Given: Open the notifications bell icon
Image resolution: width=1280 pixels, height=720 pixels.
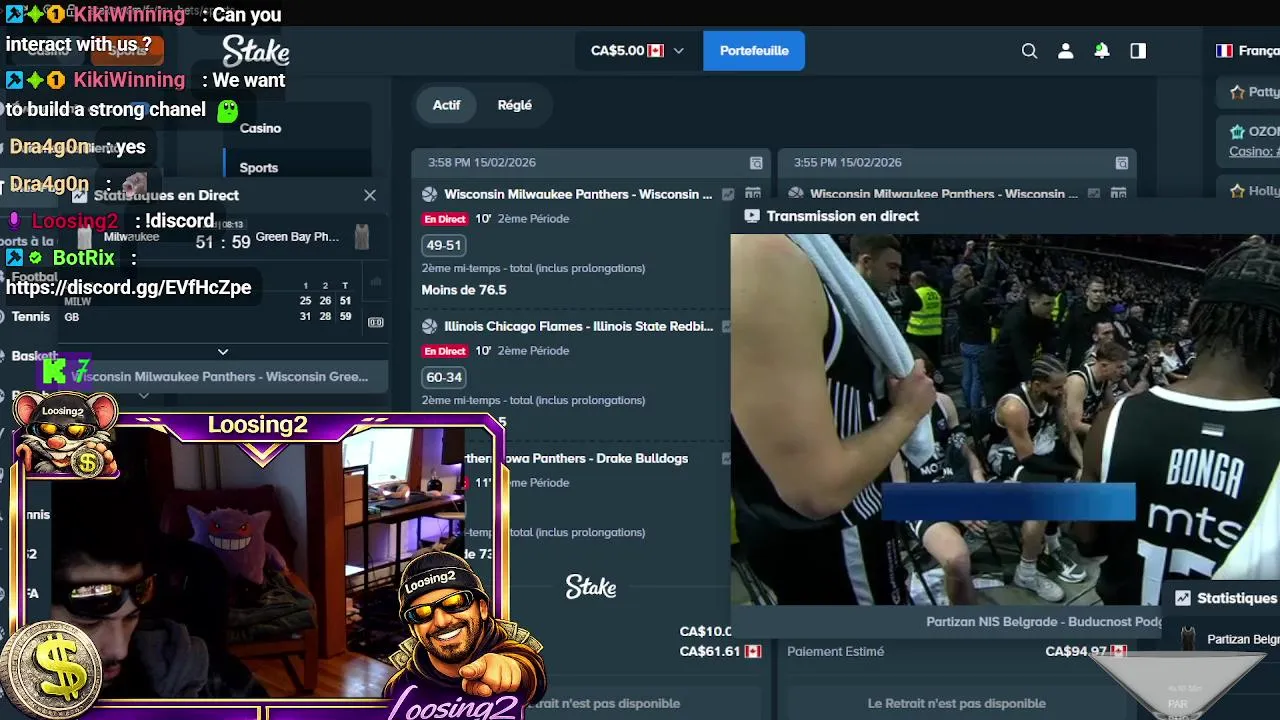Looking at the screenshot, I should (1101, 51).
